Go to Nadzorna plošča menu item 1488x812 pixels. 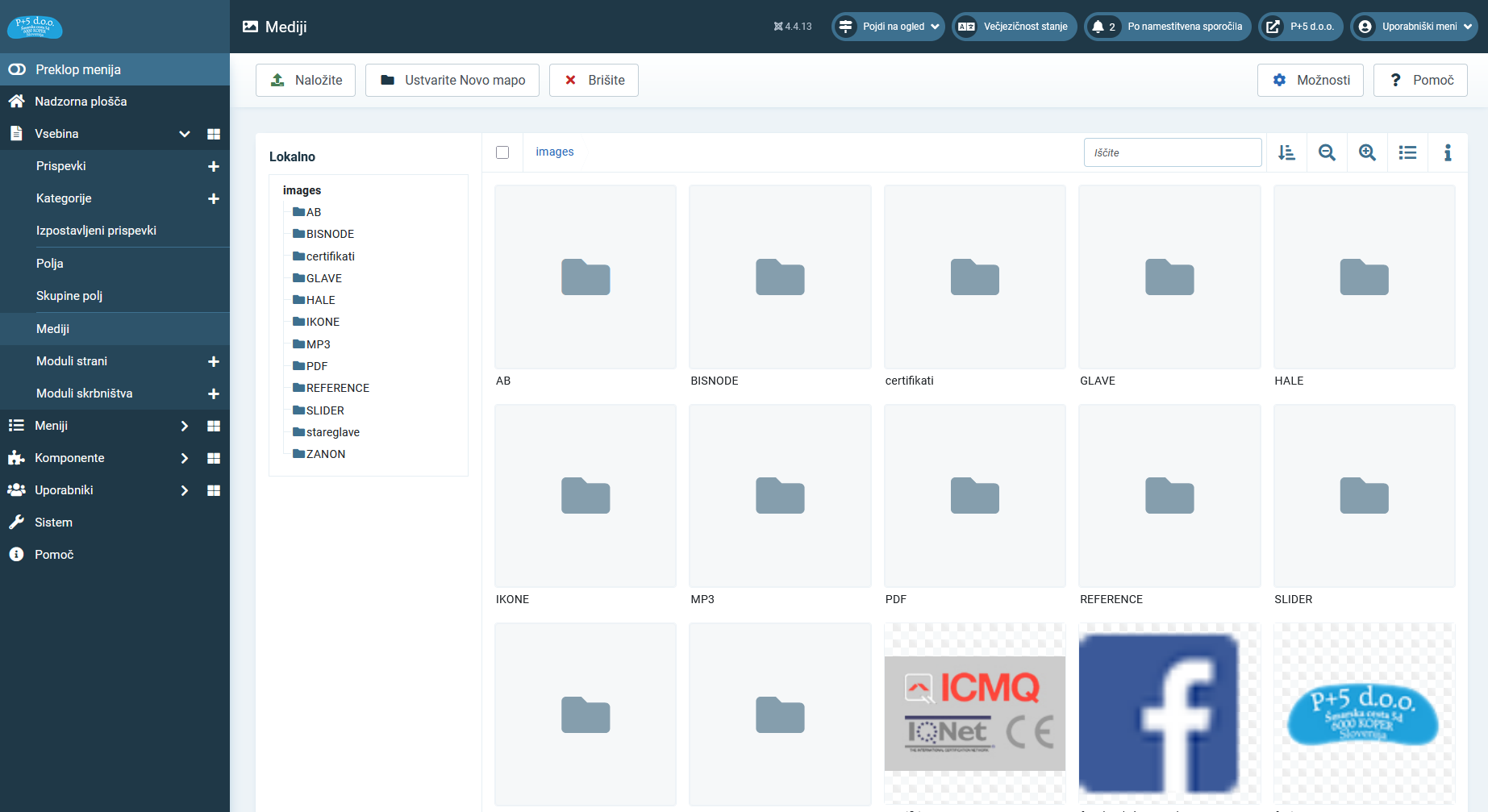tap(81, 102)
